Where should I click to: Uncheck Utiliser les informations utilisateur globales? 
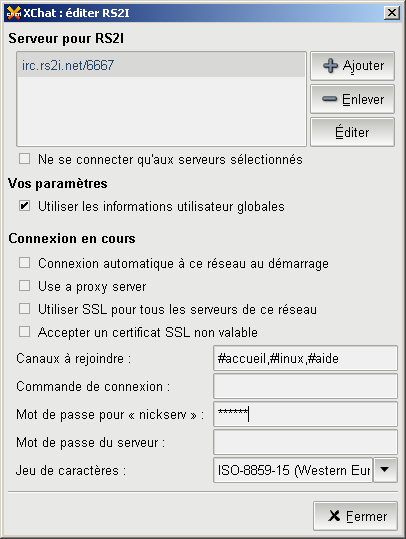pos(24,206)
